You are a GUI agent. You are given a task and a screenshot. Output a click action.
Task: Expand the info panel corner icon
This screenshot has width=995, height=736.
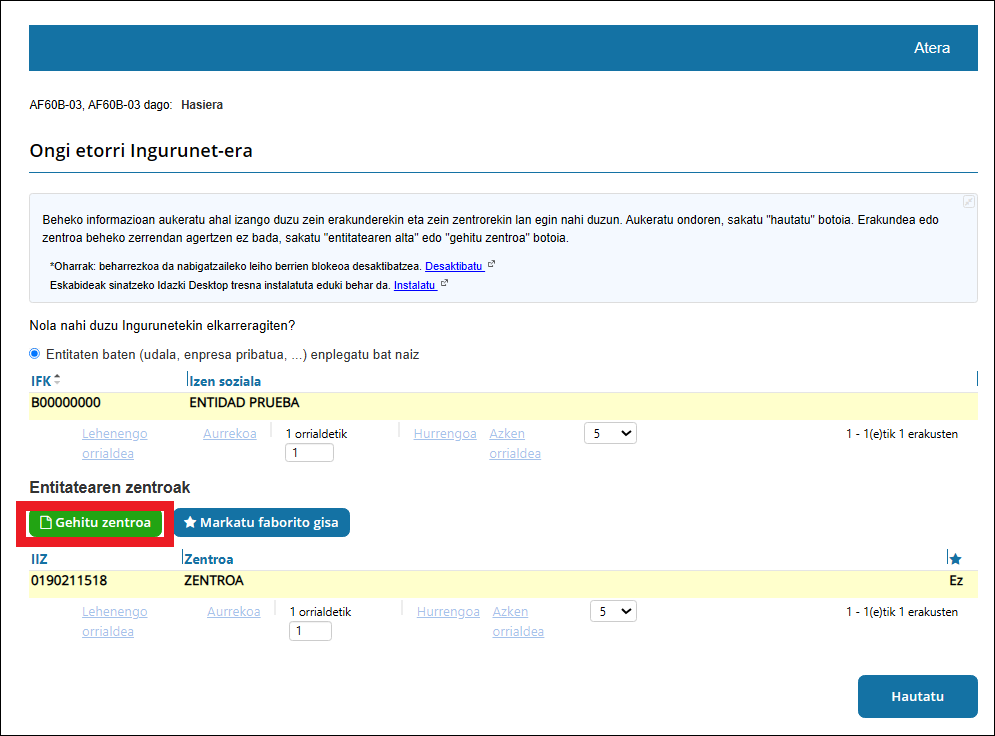click(x=968, y=202)
